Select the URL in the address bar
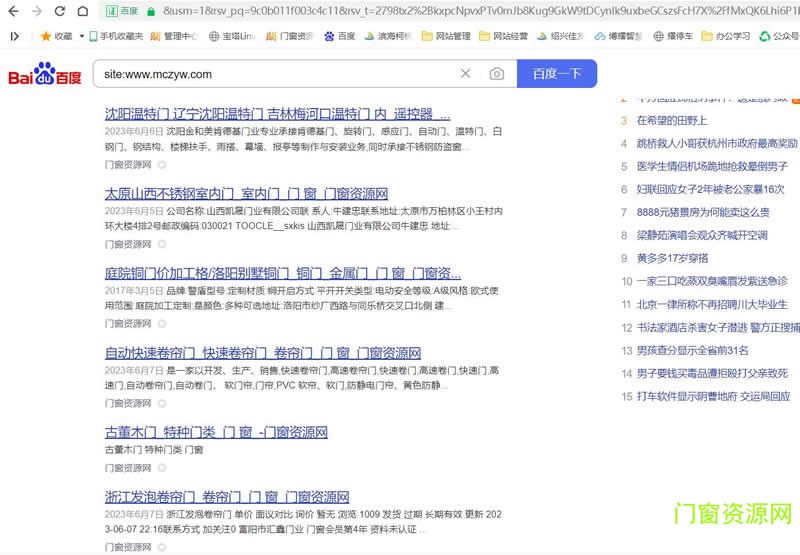This screenshot has width=800, height=555. click(x=480, y=11)
